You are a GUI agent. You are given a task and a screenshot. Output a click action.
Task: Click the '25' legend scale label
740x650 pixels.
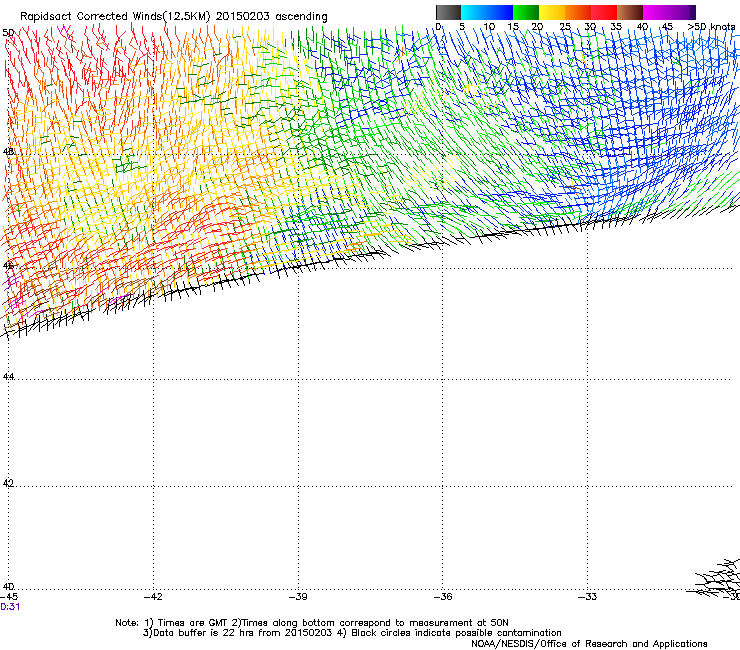565,27
